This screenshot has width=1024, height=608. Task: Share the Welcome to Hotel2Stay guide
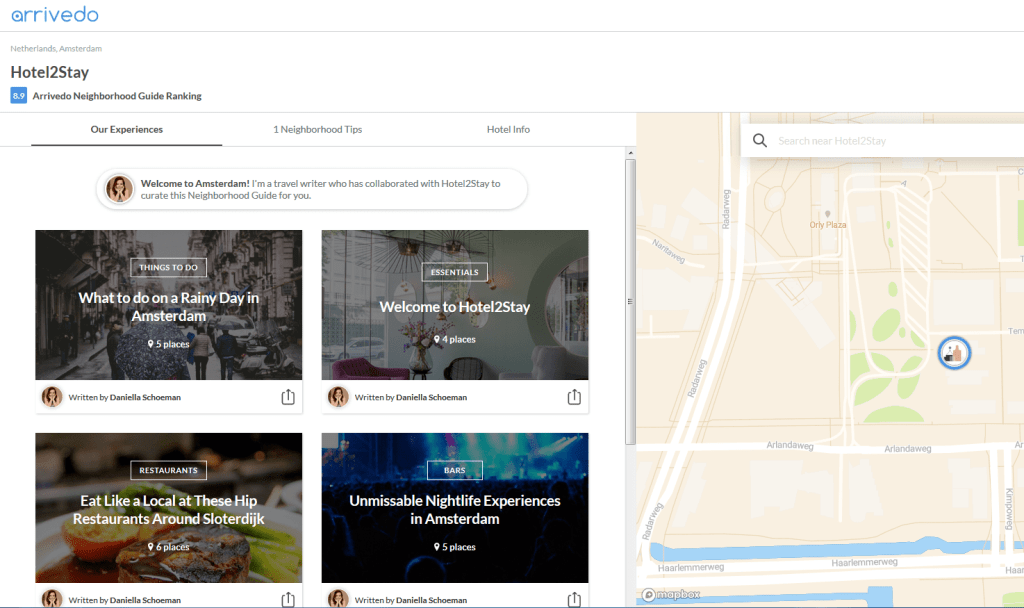click(x=574, y=397)
